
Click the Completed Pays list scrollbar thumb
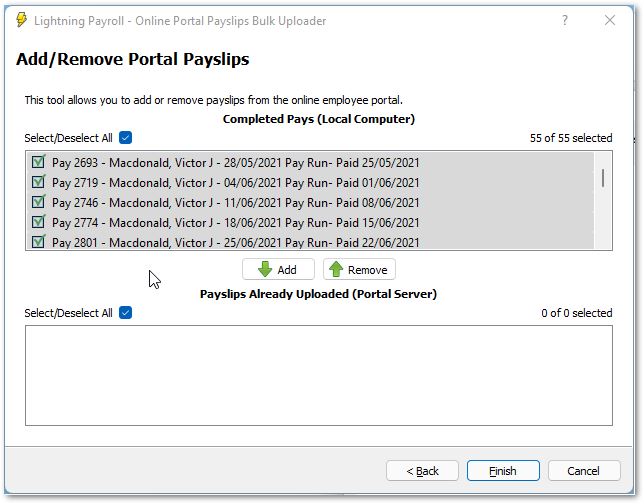click(x=602, y=178)
